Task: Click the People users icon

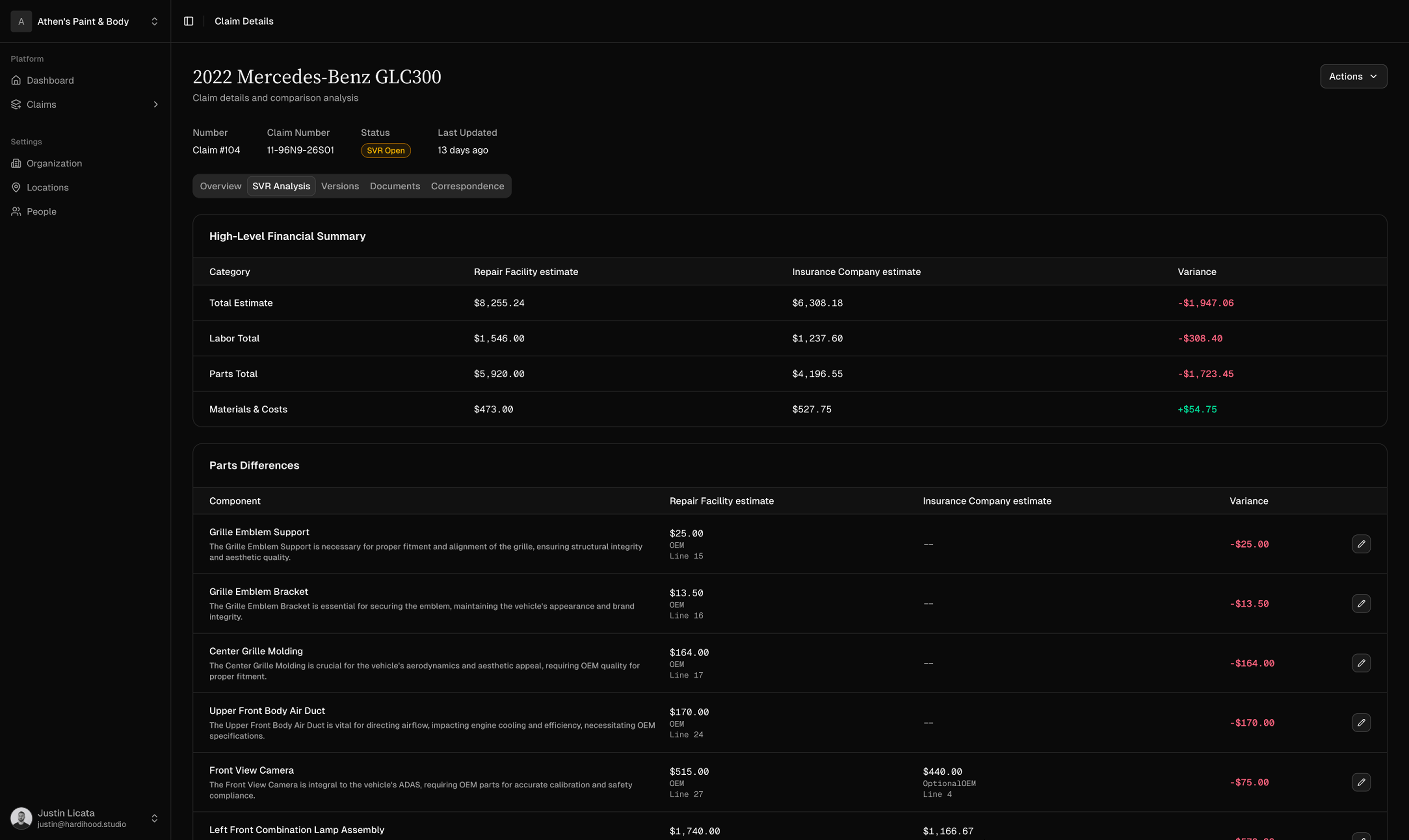Action: coord(16,211)
